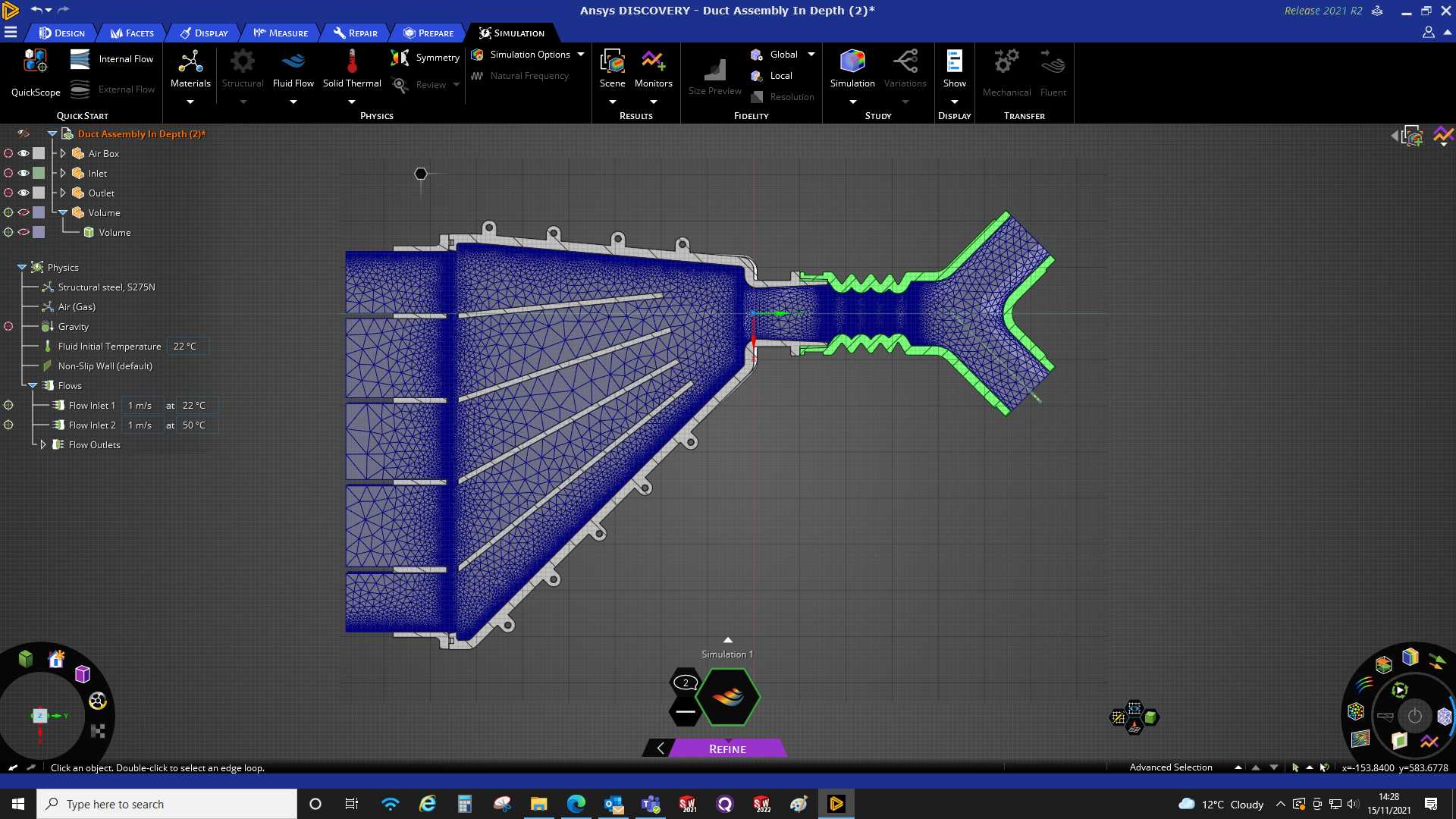The width and height of the screenshot is (1456, 819).
Task: Click the Refine stage button
Action: click(x=727, y=748)
